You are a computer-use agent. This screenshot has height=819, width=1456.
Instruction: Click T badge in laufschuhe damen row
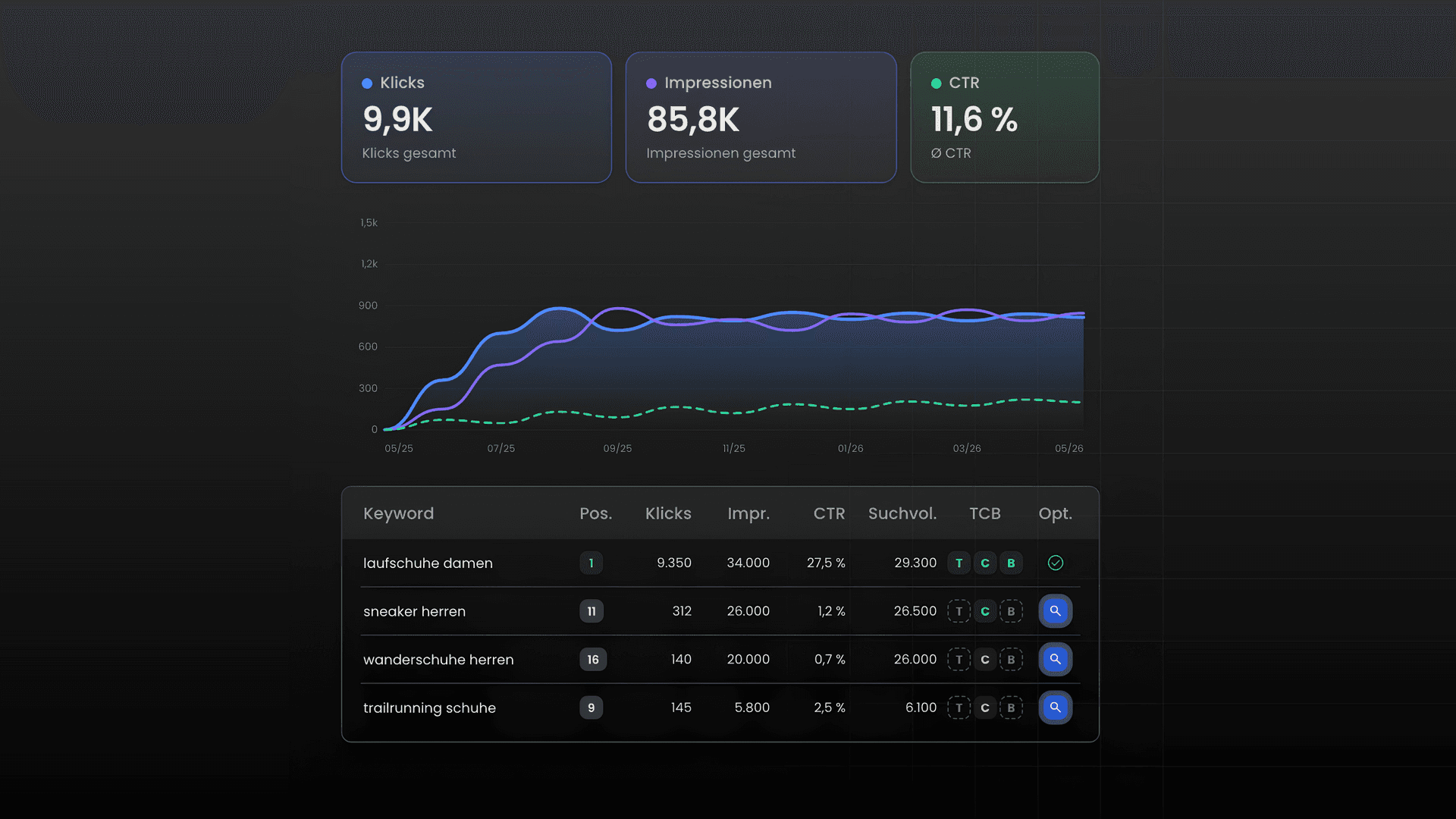959,563
